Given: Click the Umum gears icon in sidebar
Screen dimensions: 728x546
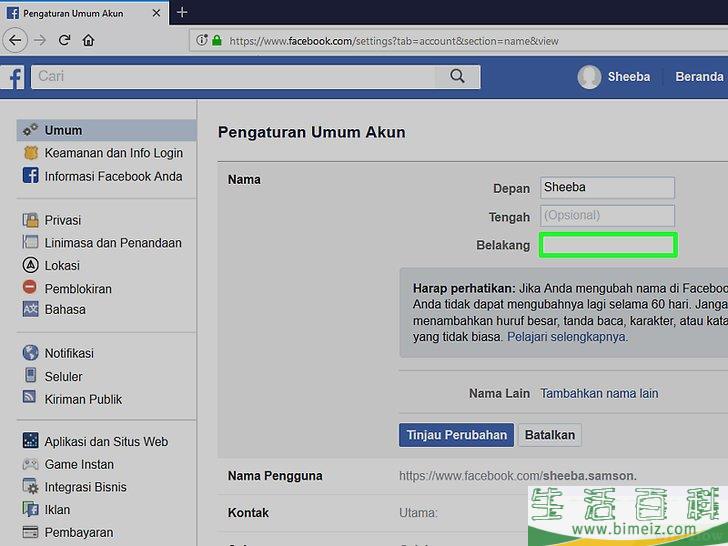Looking at the screenshot, I should [x=30, y=130].
